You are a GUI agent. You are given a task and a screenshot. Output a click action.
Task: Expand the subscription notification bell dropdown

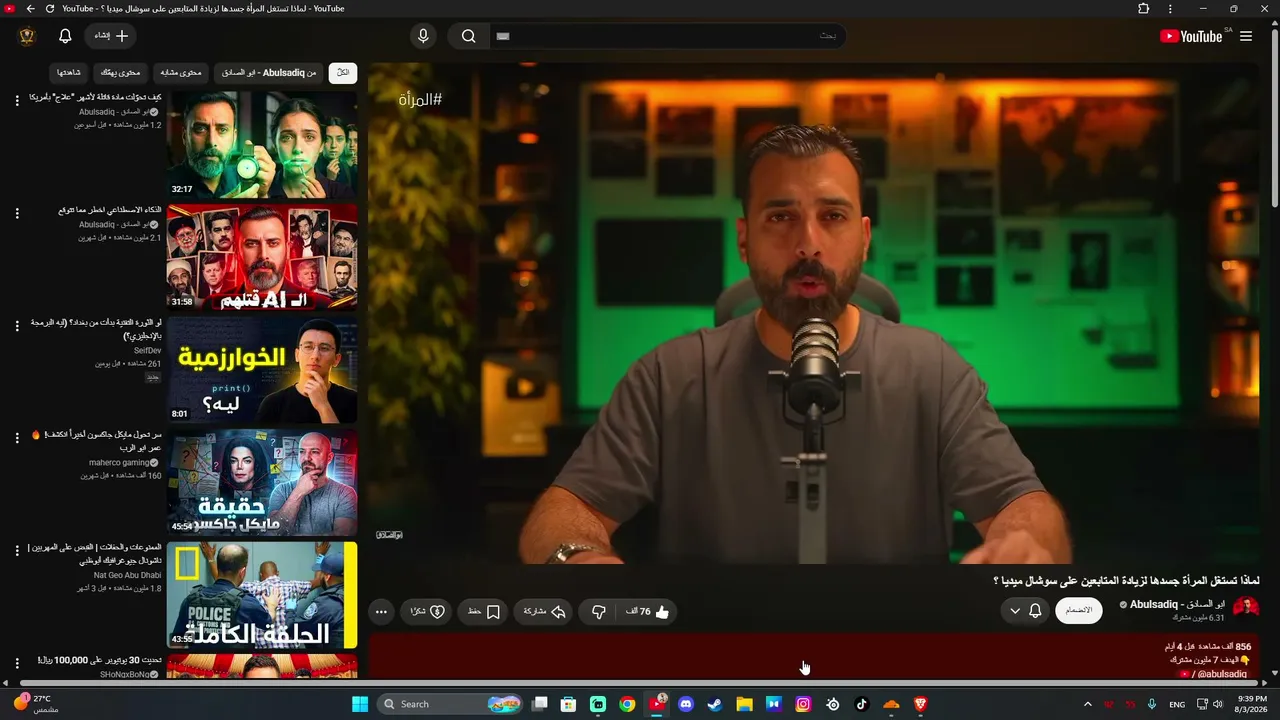(x=1025, y=611)
